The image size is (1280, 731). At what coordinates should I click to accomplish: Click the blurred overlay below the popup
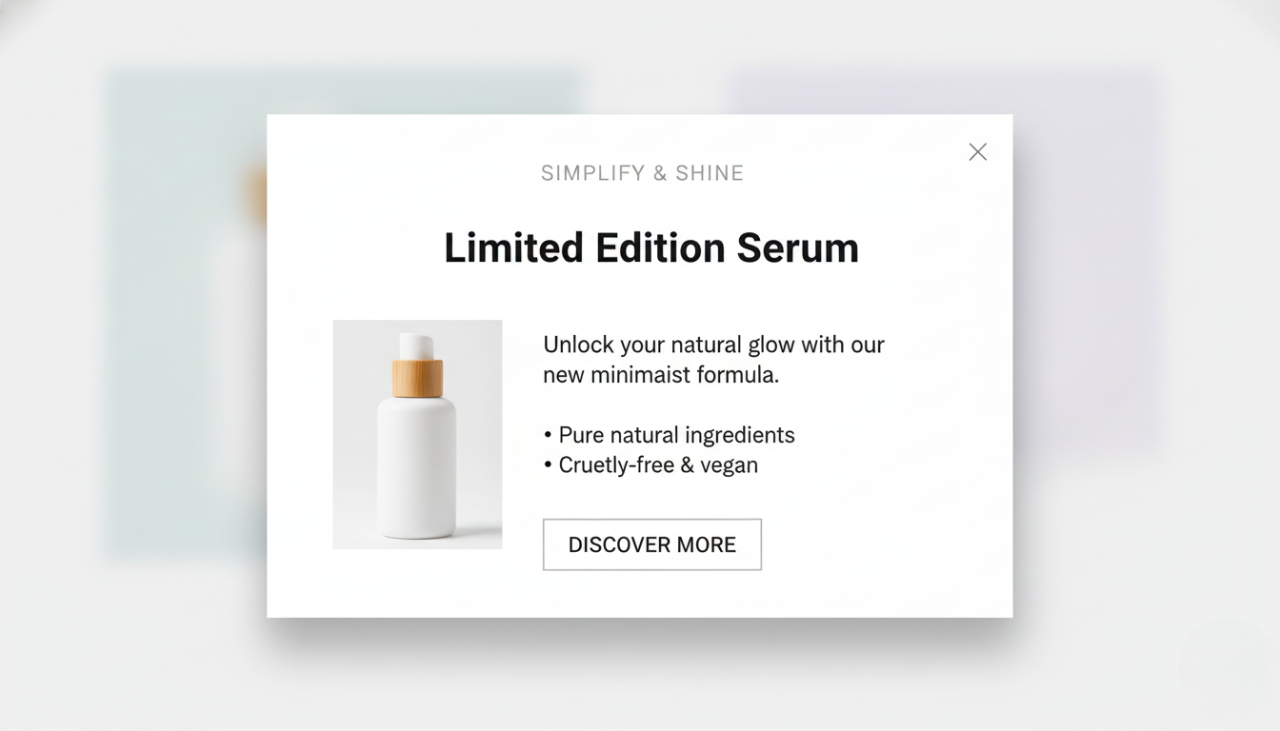point(640,675)
